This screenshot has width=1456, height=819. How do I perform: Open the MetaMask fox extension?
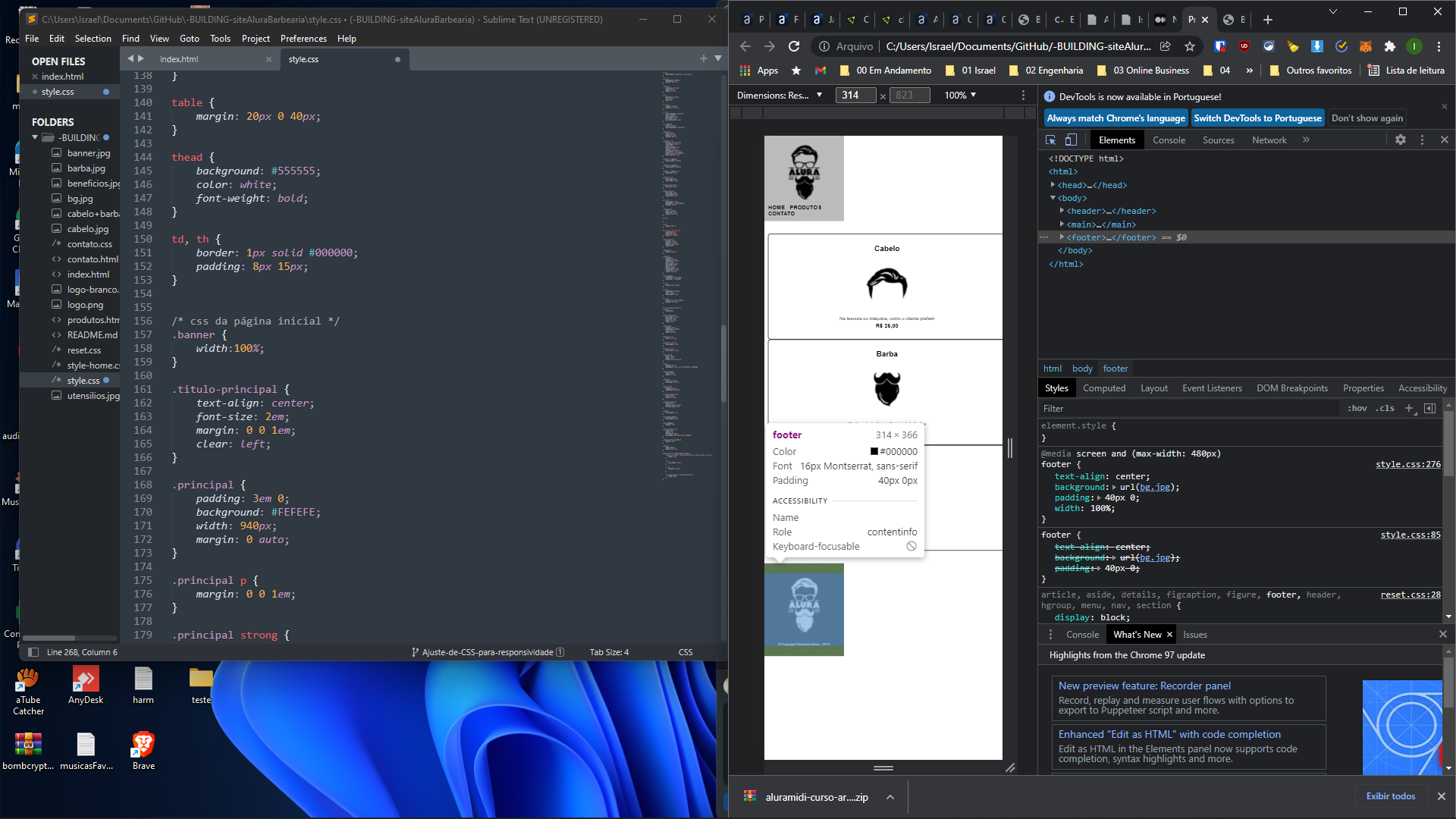(x=1366, y=46)
